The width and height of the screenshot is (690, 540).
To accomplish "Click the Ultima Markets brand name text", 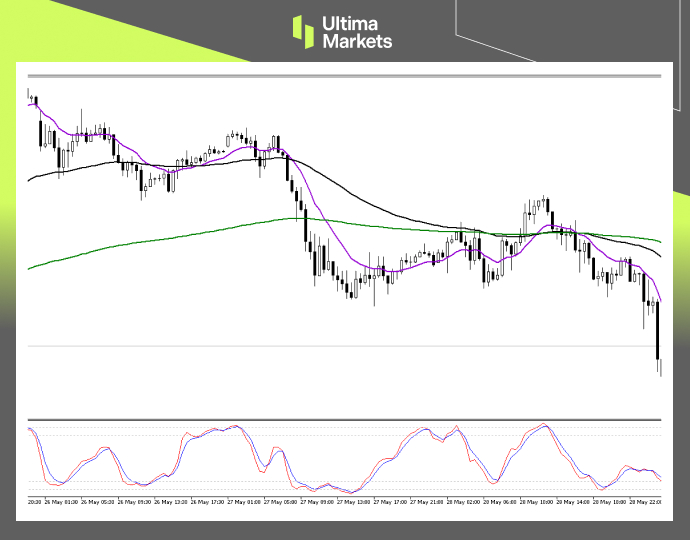I will click(x=357, y=32).
